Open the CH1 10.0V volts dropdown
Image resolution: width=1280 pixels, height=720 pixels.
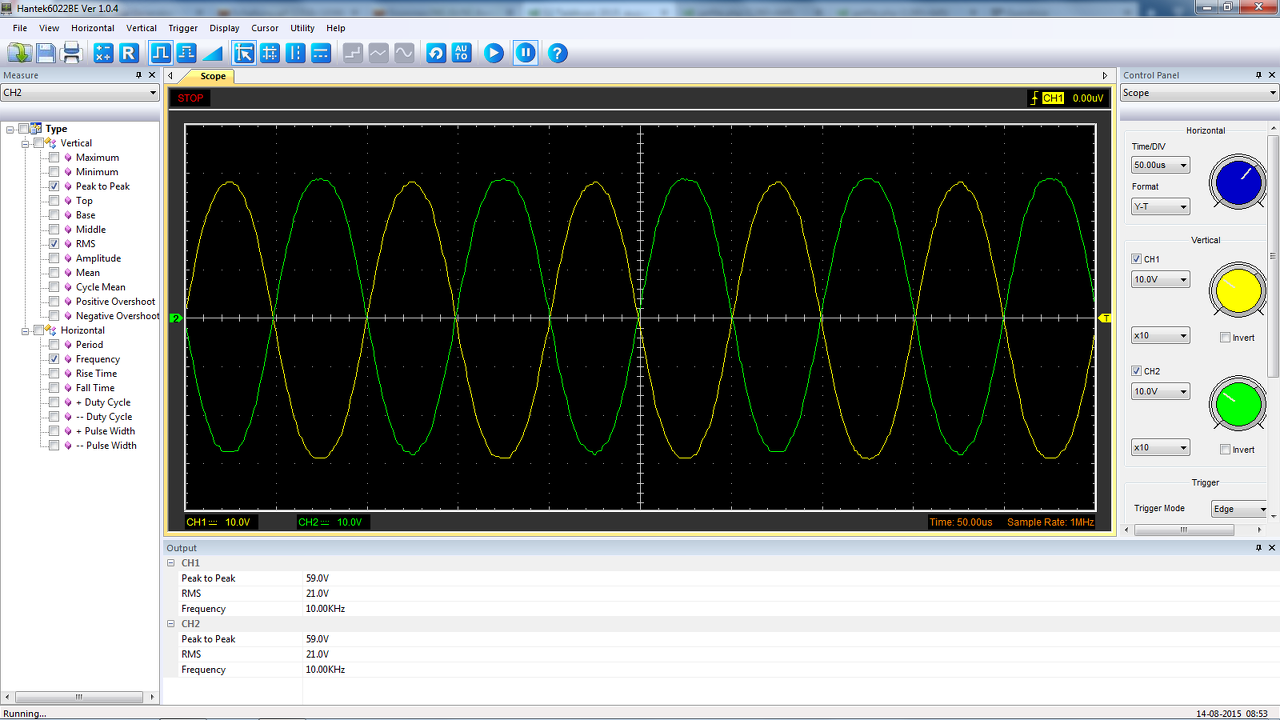1160,280
